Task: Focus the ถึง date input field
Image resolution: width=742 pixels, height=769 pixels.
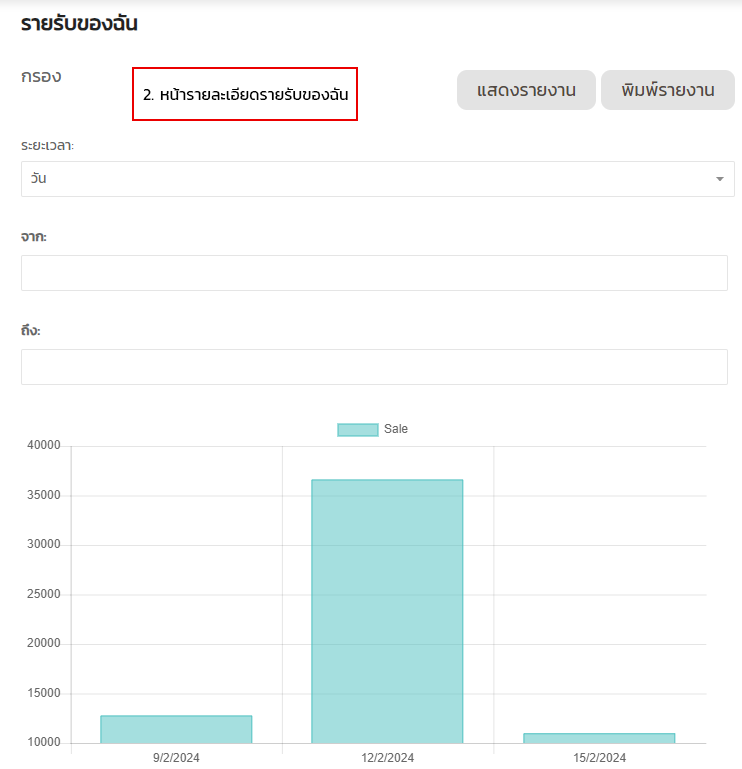Action: tap(374, 367)
